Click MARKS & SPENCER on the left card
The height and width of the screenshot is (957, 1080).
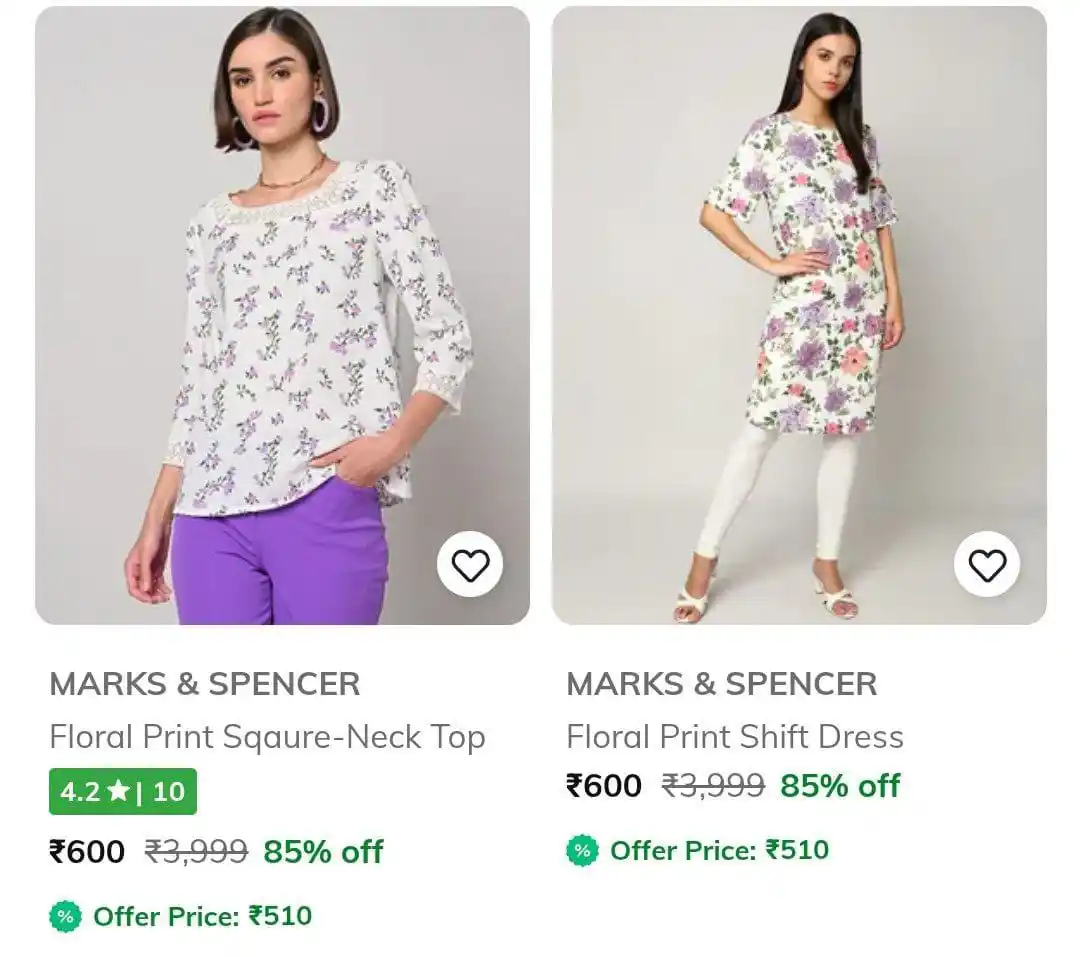click(205, 684)
